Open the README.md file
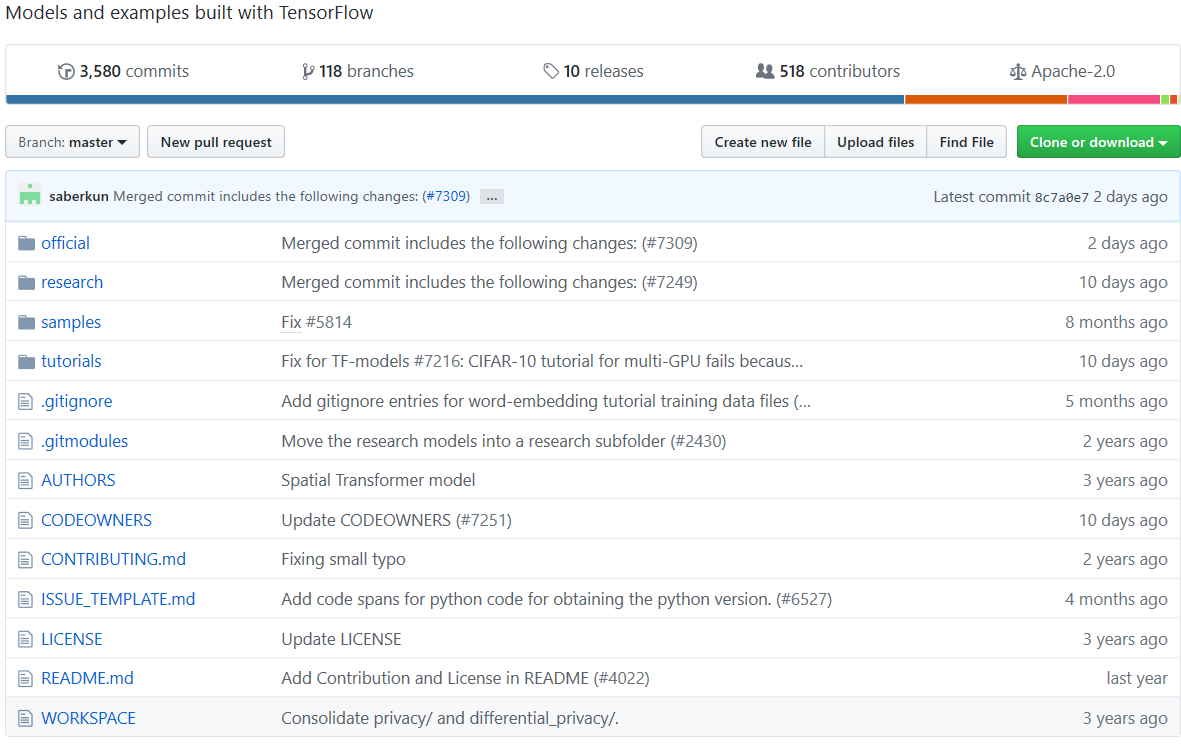Viewport: 1181px width, 744px height. [87, 678]
